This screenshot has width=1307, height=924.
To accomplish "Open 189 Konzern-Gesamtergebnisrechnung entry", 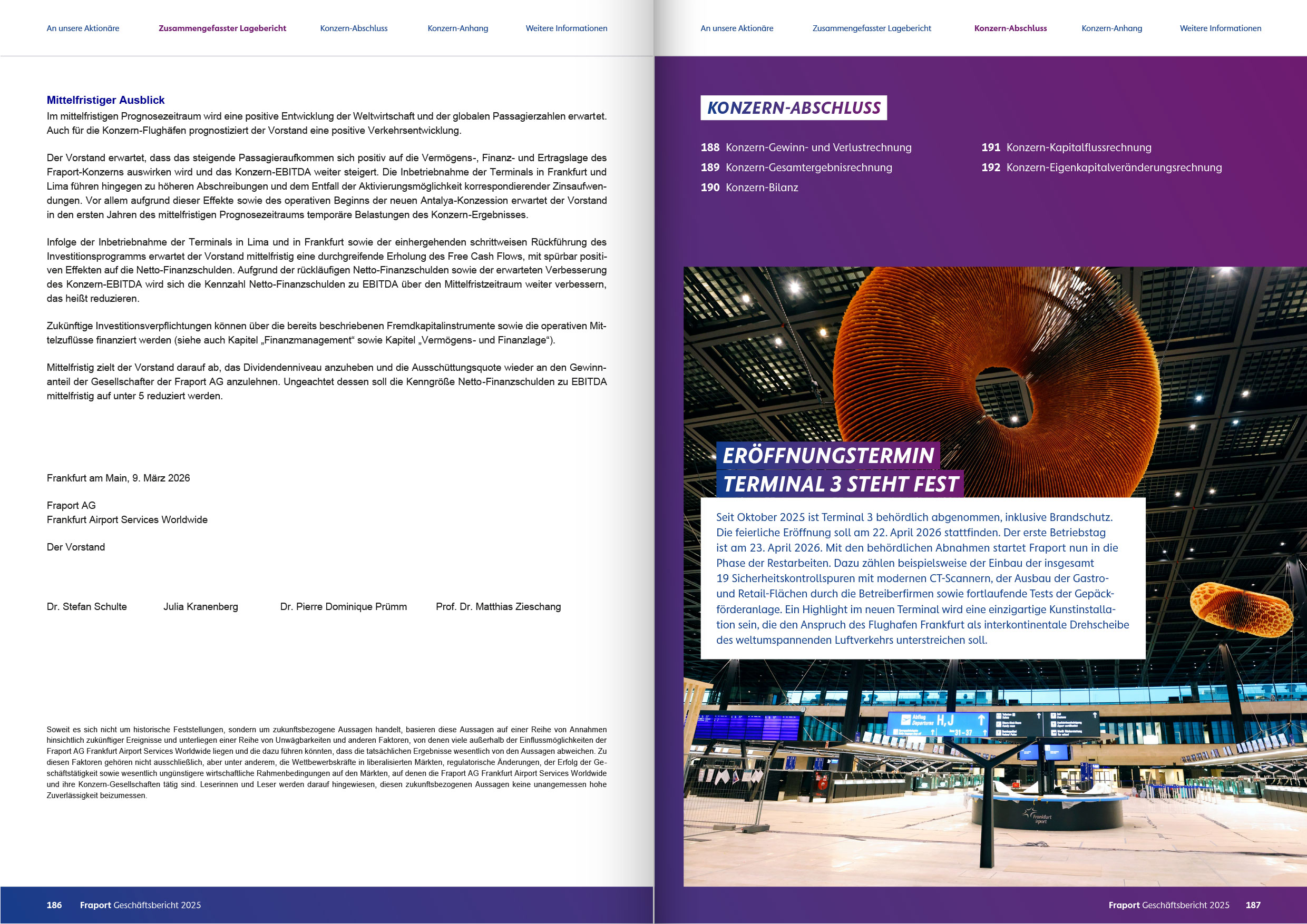I will pyautogui.click(x=796, y=168).
